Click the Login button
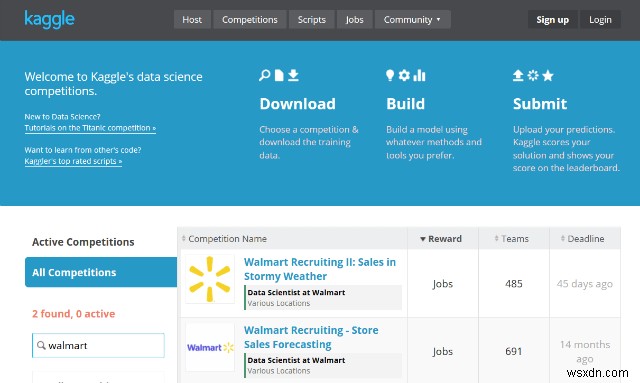Viewport: 640px width, 383px height. click(x=600, y=20)
